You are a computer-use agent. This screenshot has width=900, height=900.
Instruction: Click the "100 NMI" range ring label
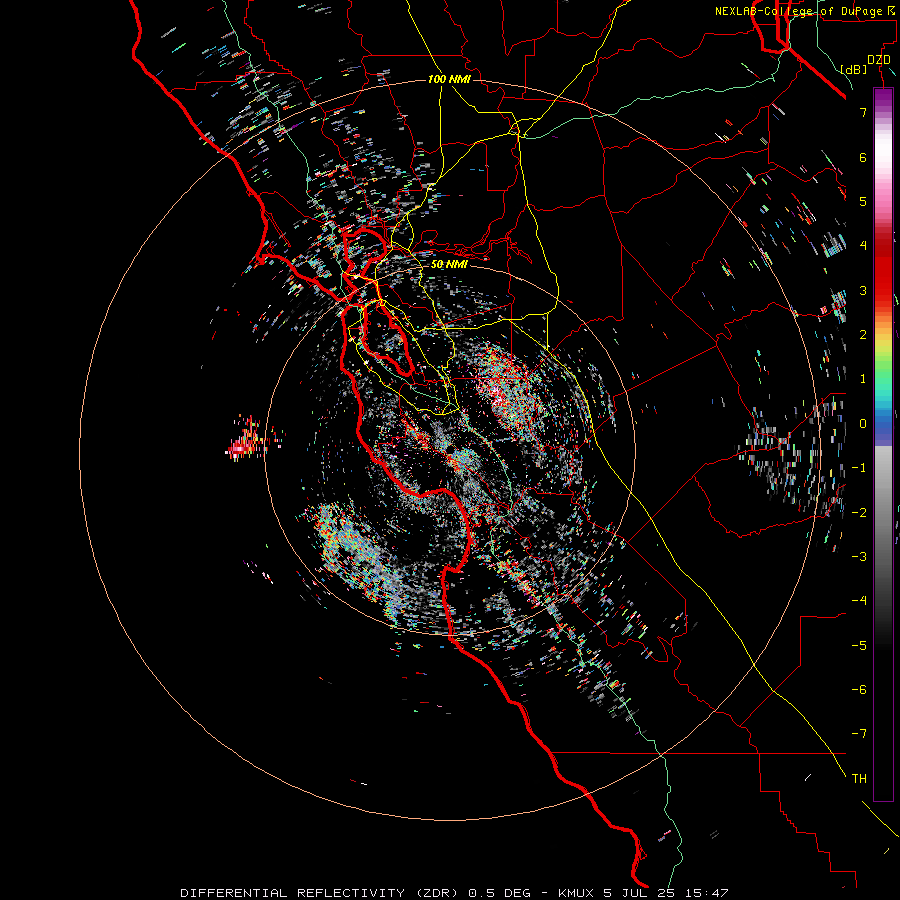tap(449, 79)
